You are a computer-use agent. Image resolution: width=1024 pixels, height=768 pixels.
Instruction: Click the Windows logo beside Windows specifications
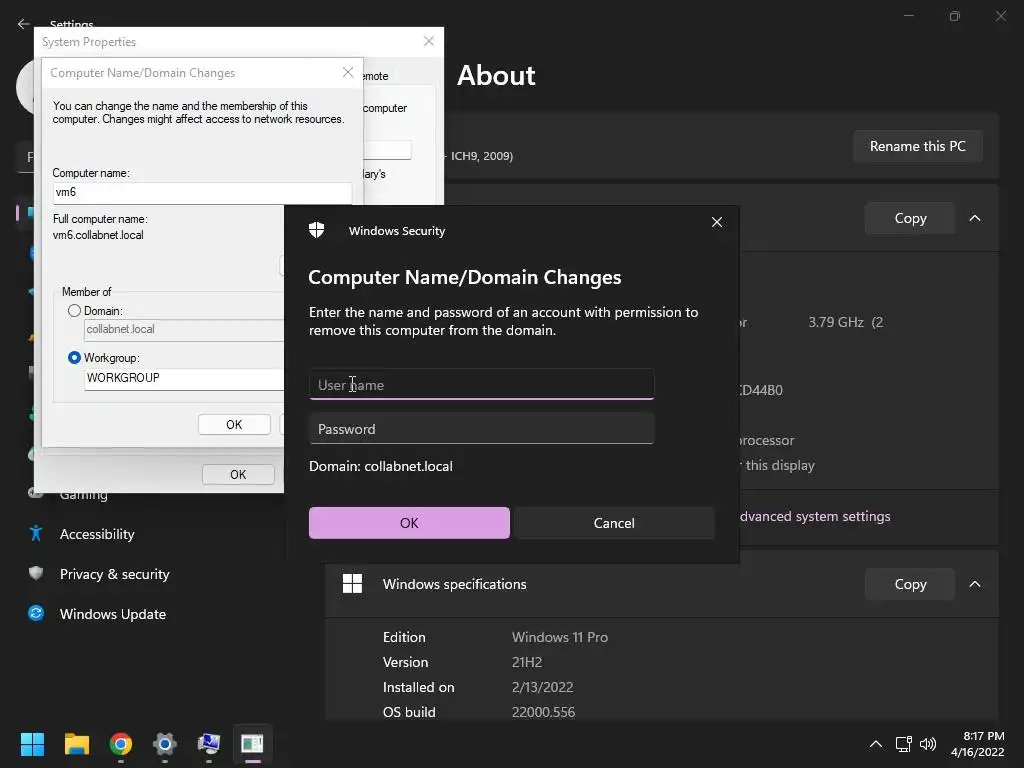(353, 584)
